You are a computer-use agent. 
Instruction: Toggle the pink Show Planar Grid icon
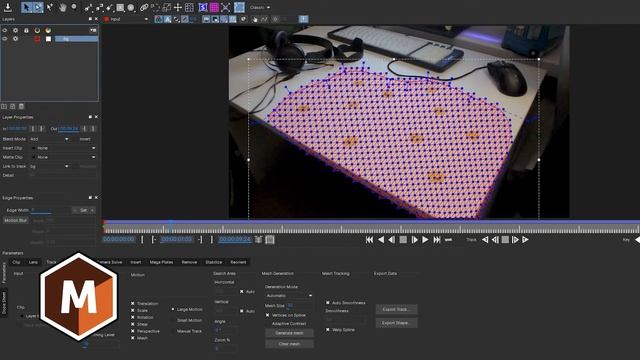click(214, 7)
